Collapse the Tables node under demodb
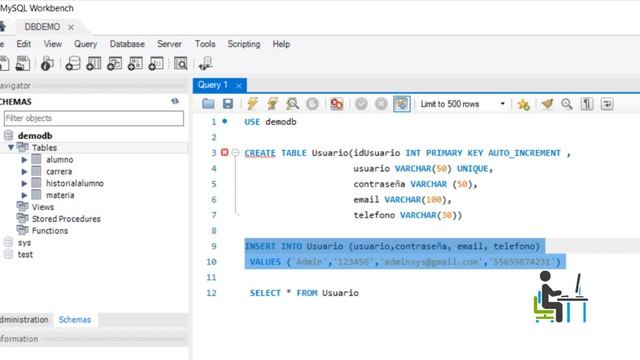The height and width of the screenshot is (360, 640). [x=11, y=147]
